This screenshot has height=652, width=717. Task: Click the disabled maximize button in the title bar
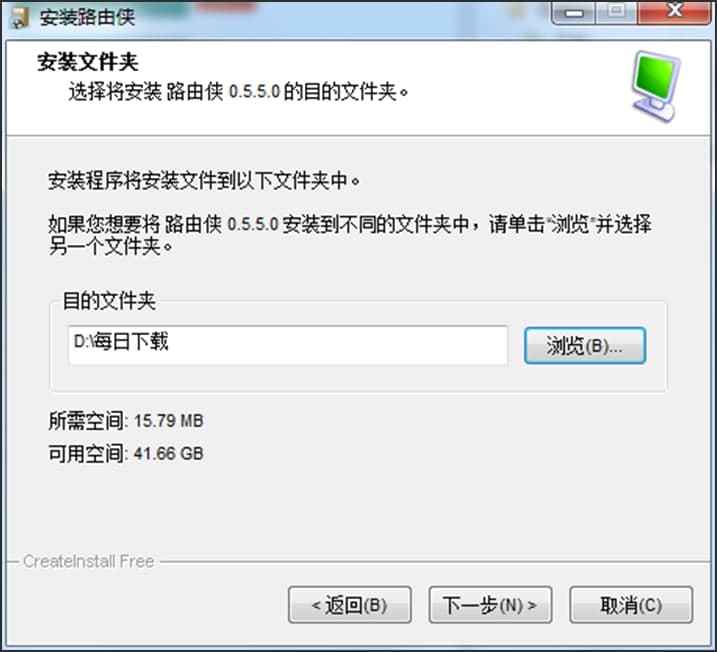(616, 12)
